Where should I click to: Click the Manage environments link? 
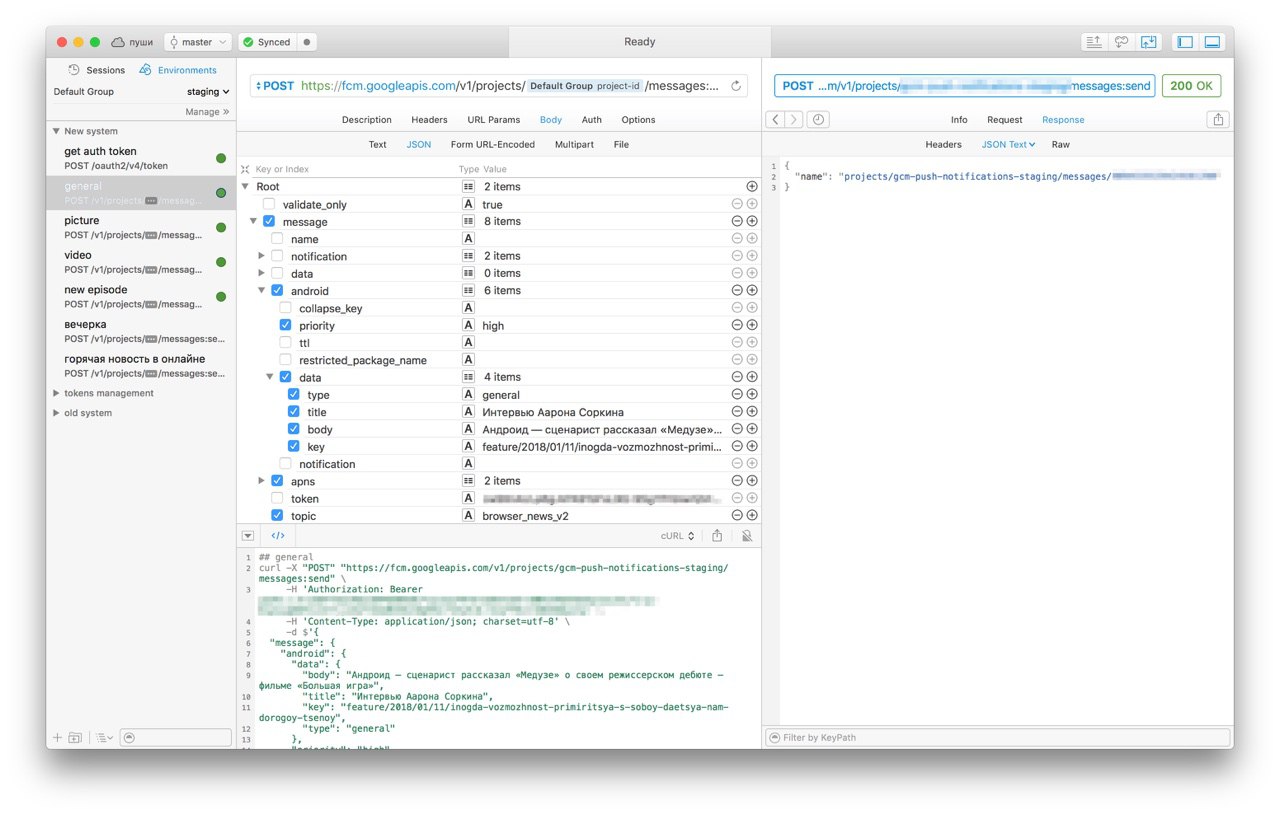[206, 112]
